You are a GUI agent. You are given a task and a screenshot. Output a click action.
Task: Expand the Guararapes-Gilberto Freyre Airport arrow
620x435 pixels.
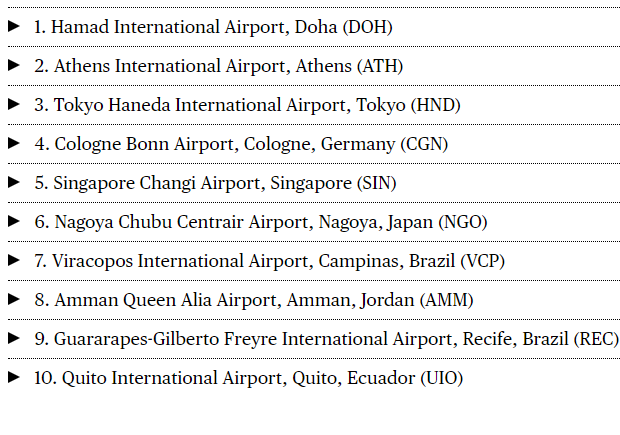[x=14, y=339]
